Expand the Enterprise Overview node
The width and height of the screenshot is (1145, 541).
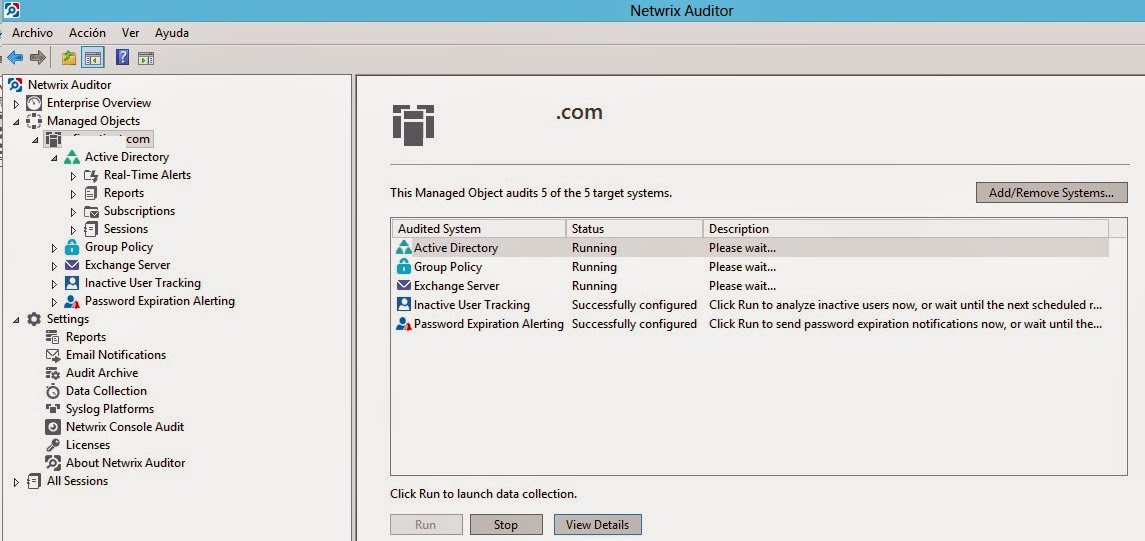(16, 104)
